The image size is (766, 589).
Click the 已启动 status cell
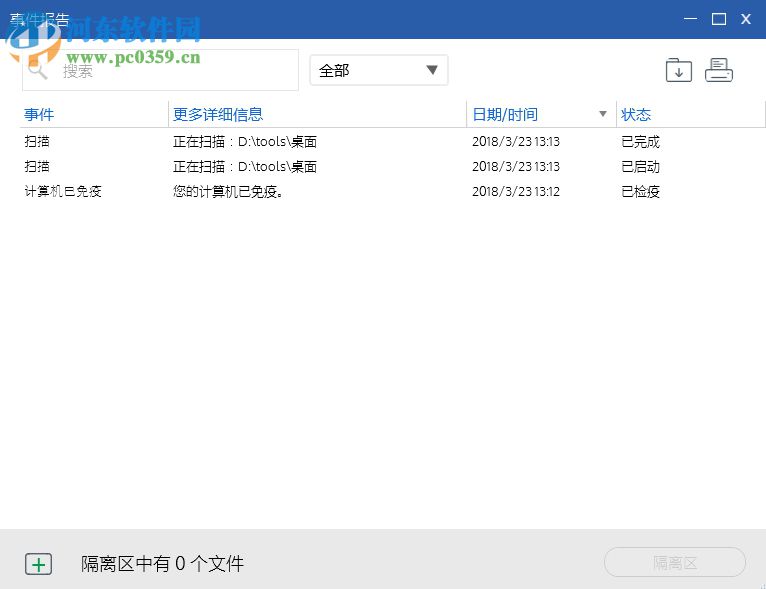click(640, 167)
